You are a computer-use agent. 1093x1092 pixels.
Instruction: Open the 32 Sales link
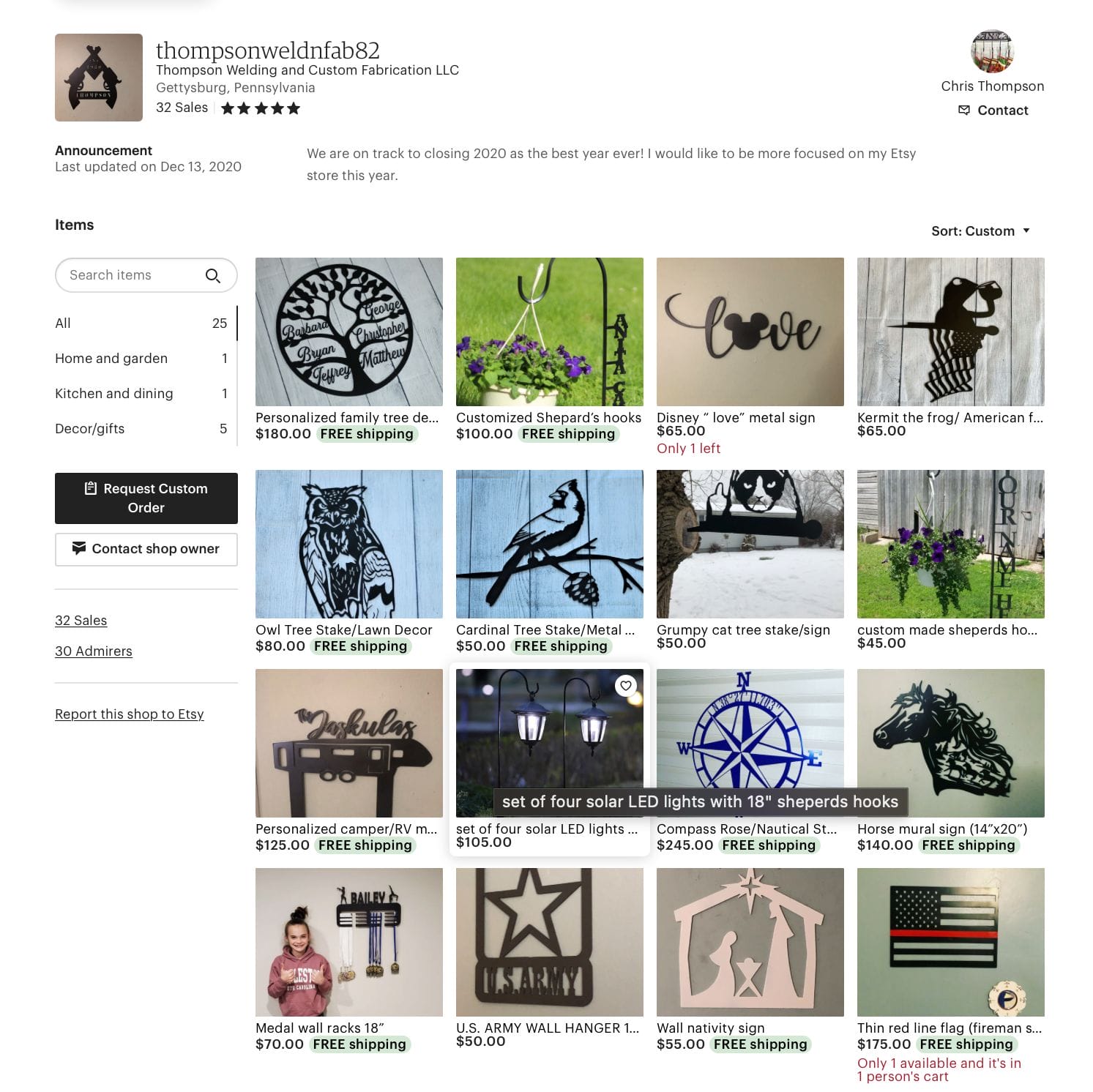(x=81, y=621)
